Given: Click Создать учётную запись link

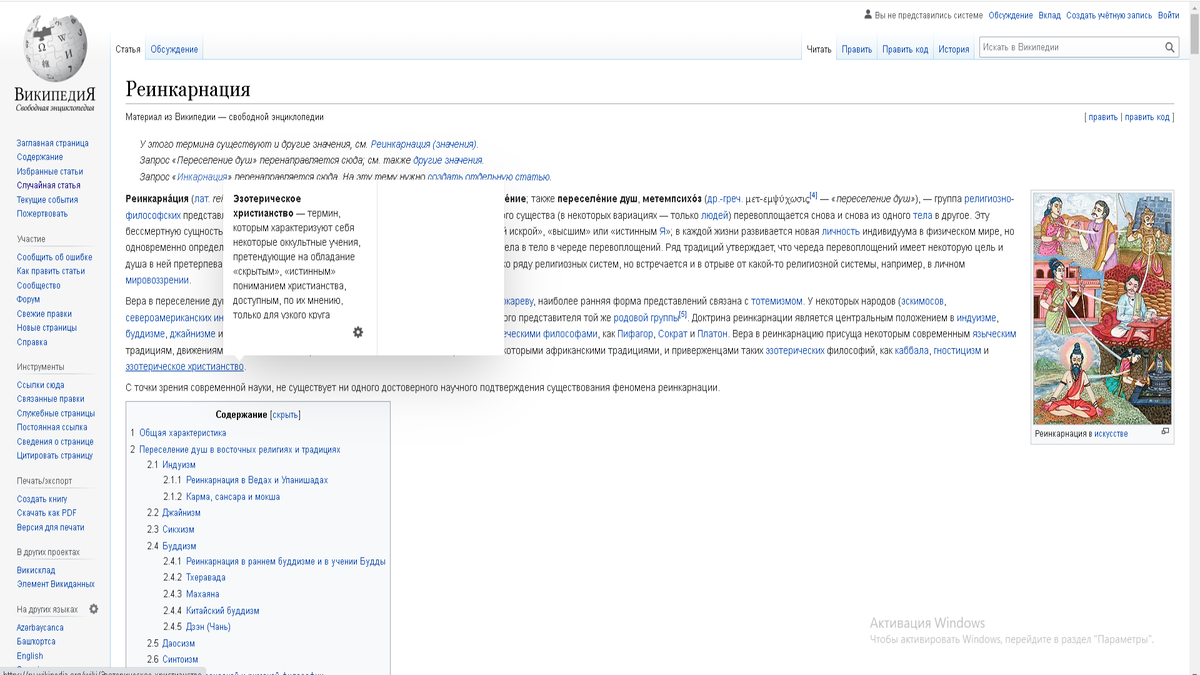Looking at the screenshot, I should [1109, 15].
